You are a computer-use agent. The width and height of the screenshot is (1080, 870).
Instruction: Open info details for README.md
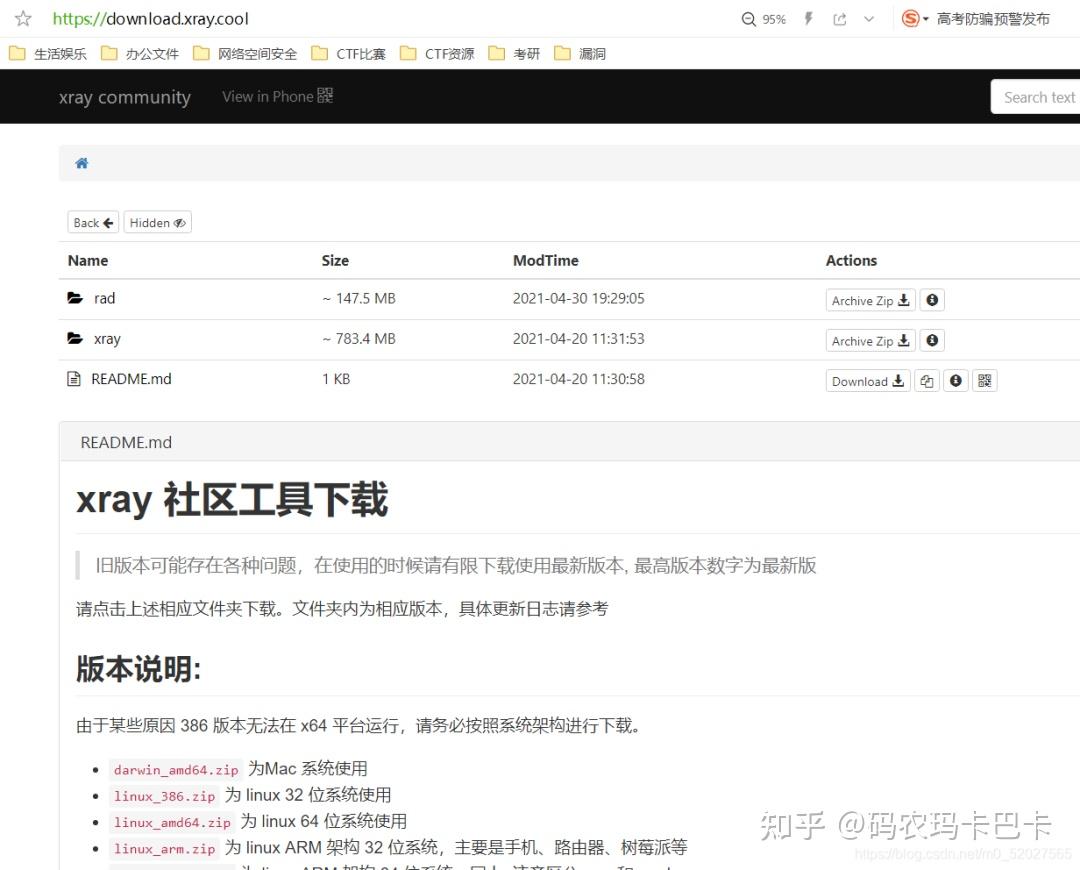[956, 380]
